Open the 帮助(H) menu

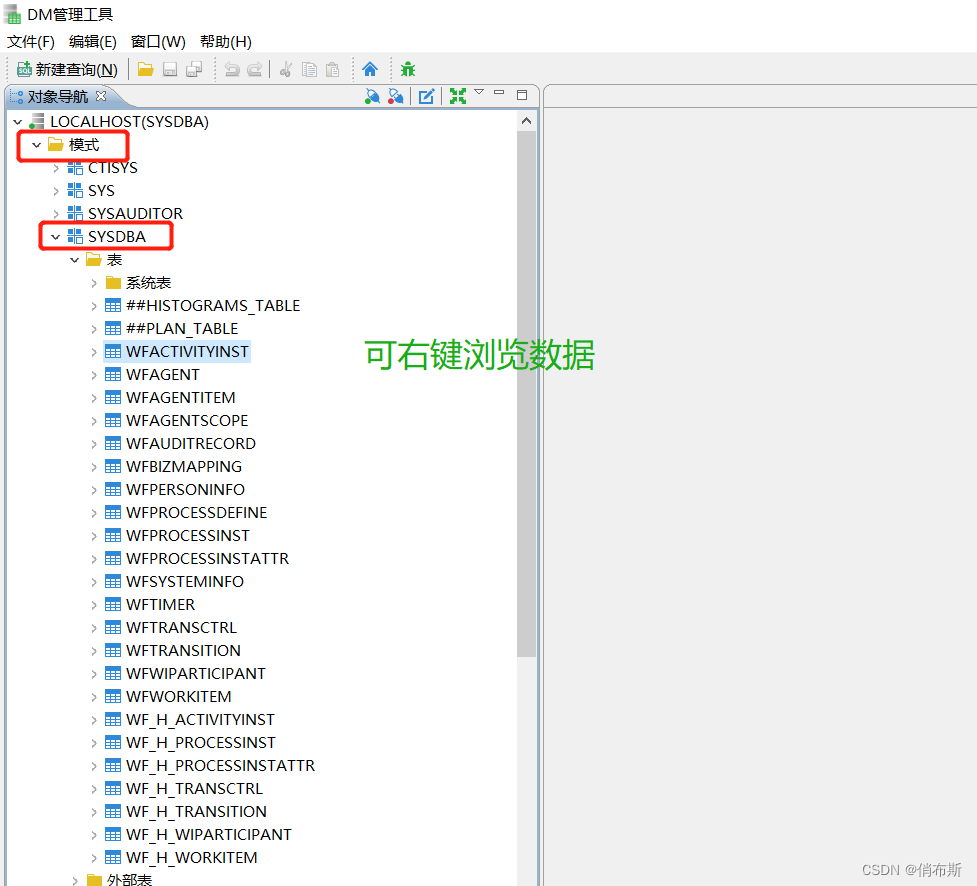tap(226, 42)
